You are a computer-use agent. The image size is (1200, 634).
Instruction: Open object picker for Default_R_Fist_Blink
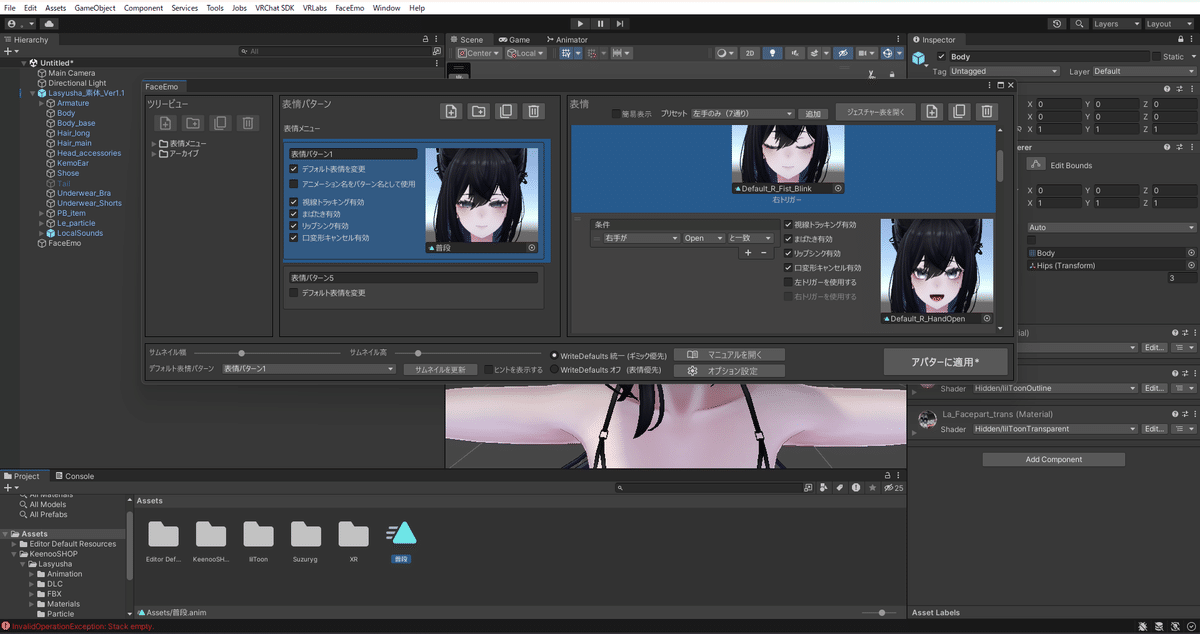(x=837, y=188)
